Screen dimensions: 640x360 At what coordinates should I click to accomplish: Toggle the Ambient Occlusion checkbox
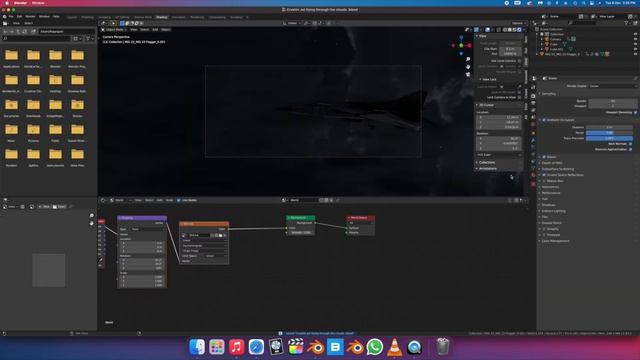pos(544,120)
